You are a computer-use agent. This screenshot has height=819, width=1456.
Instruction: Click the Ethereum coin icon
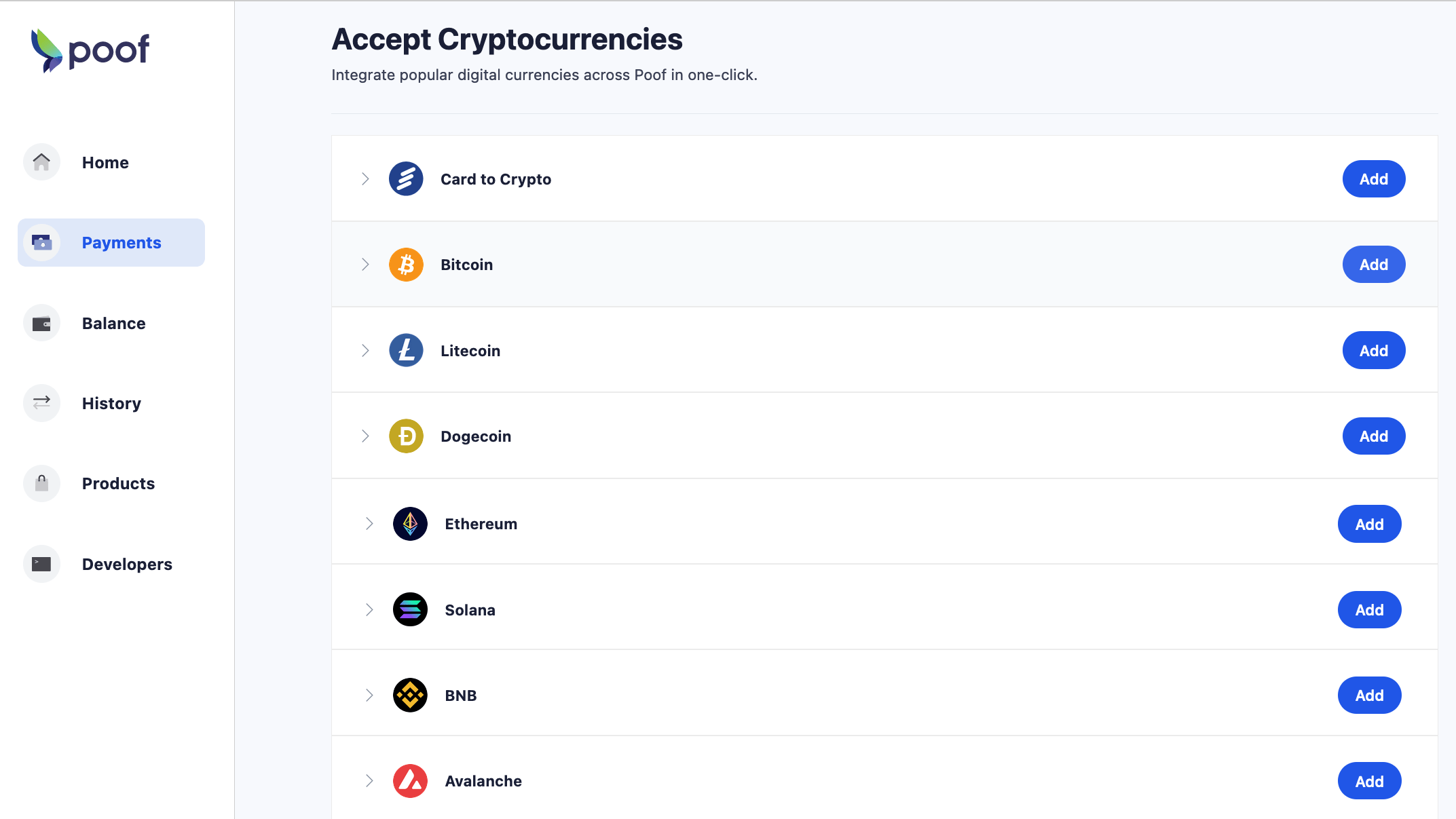point(410,524)
